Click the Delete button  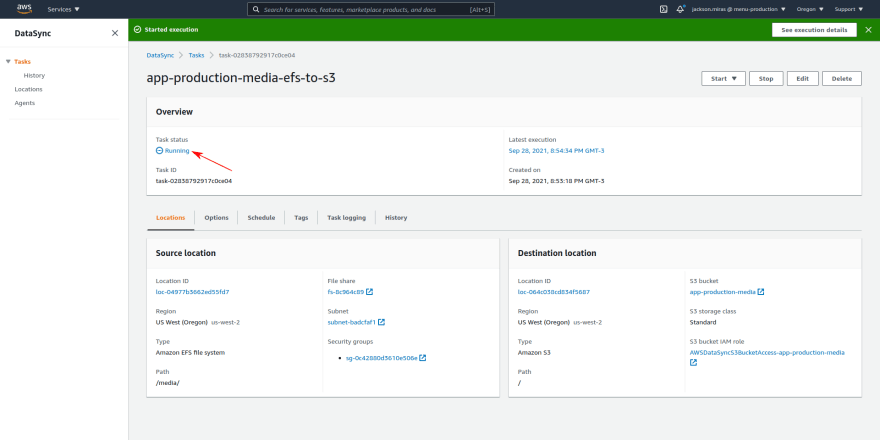click(842, 79)
